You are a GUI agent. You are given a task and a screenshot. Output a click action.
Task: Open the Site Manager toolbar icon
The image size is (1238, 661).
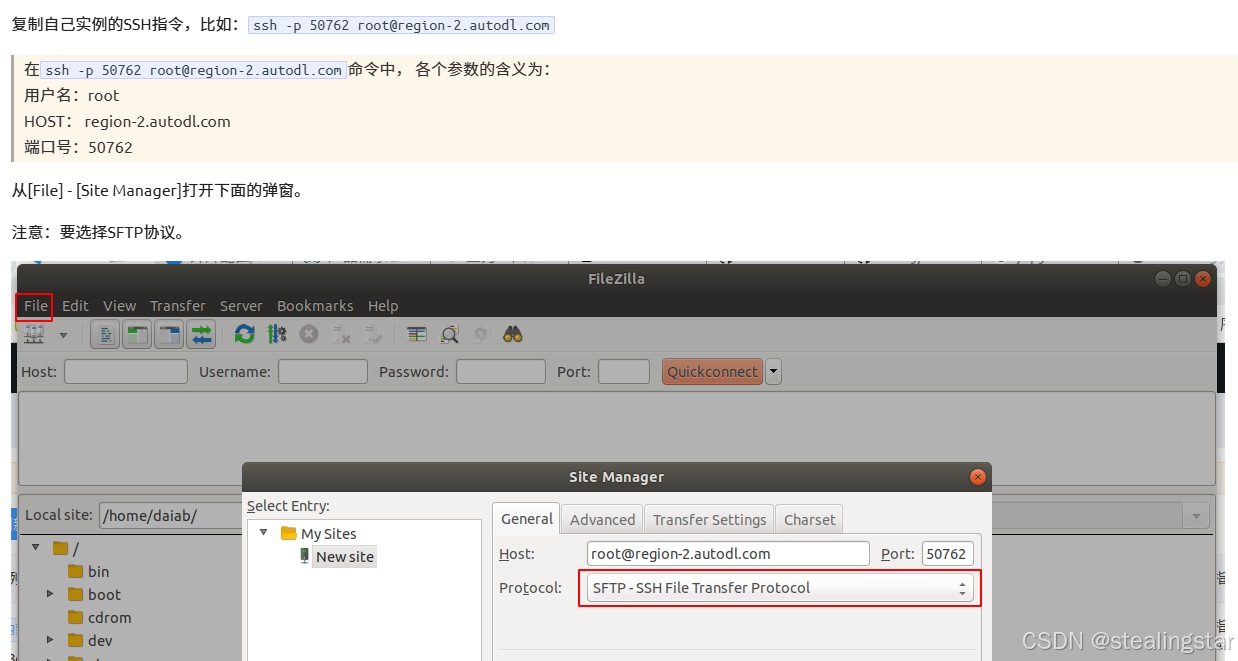click(34, 334)
